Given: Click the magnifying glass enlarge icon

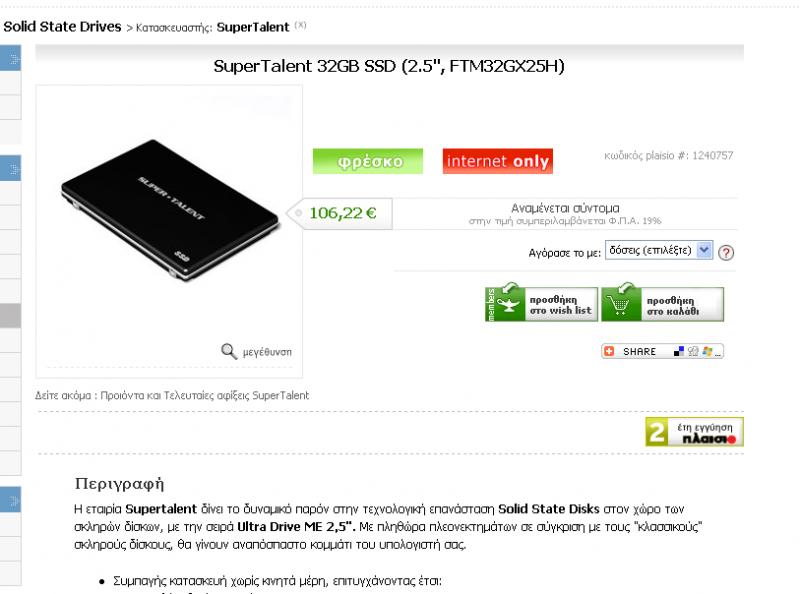Looking at the screenshot, I should click(229, 351).
